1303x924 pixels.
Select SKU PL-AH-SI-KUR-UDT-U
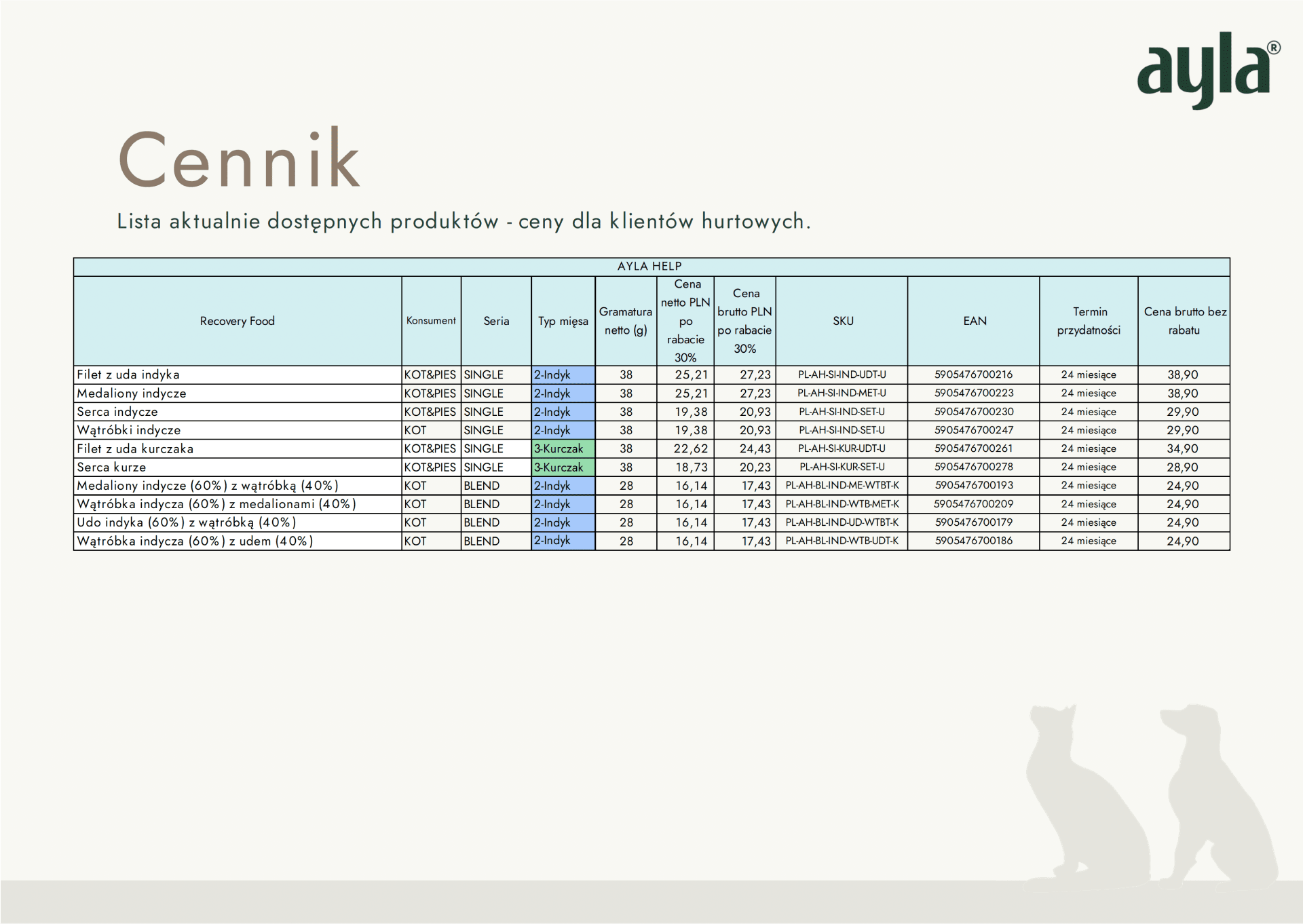pos(842,448)
